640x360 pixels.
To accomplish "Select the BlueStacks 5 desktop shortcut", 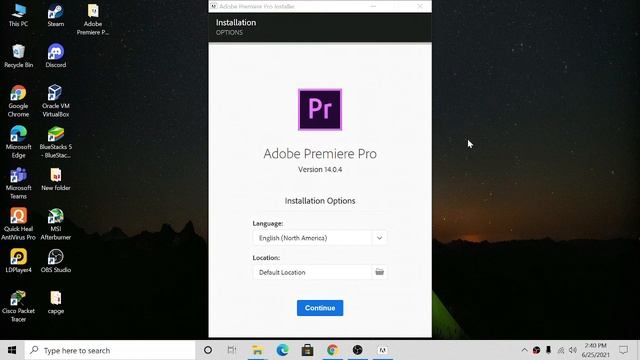I will tap(56, 142).
